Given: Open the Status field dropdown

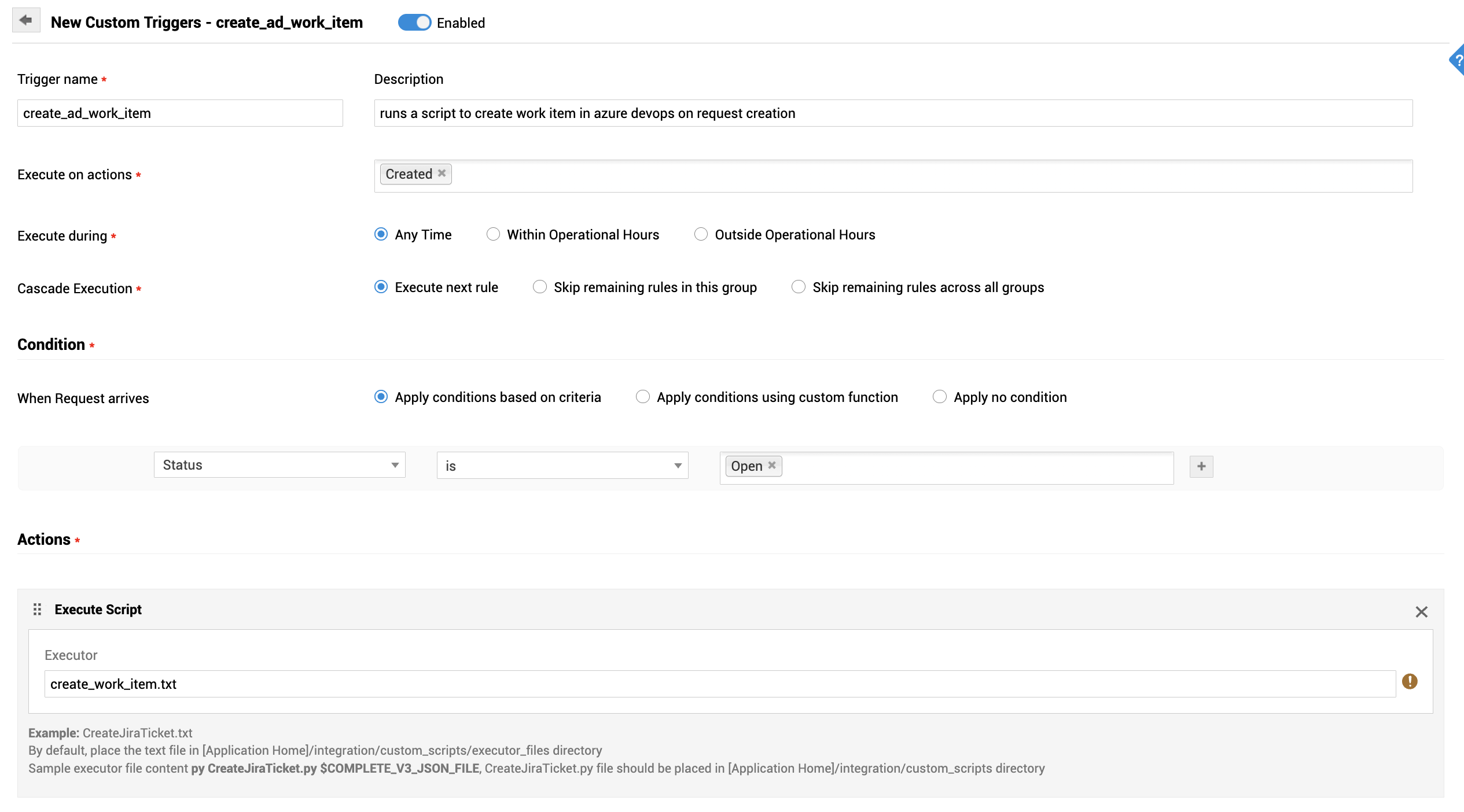Looking at the screenshot, I should (279, 465).
